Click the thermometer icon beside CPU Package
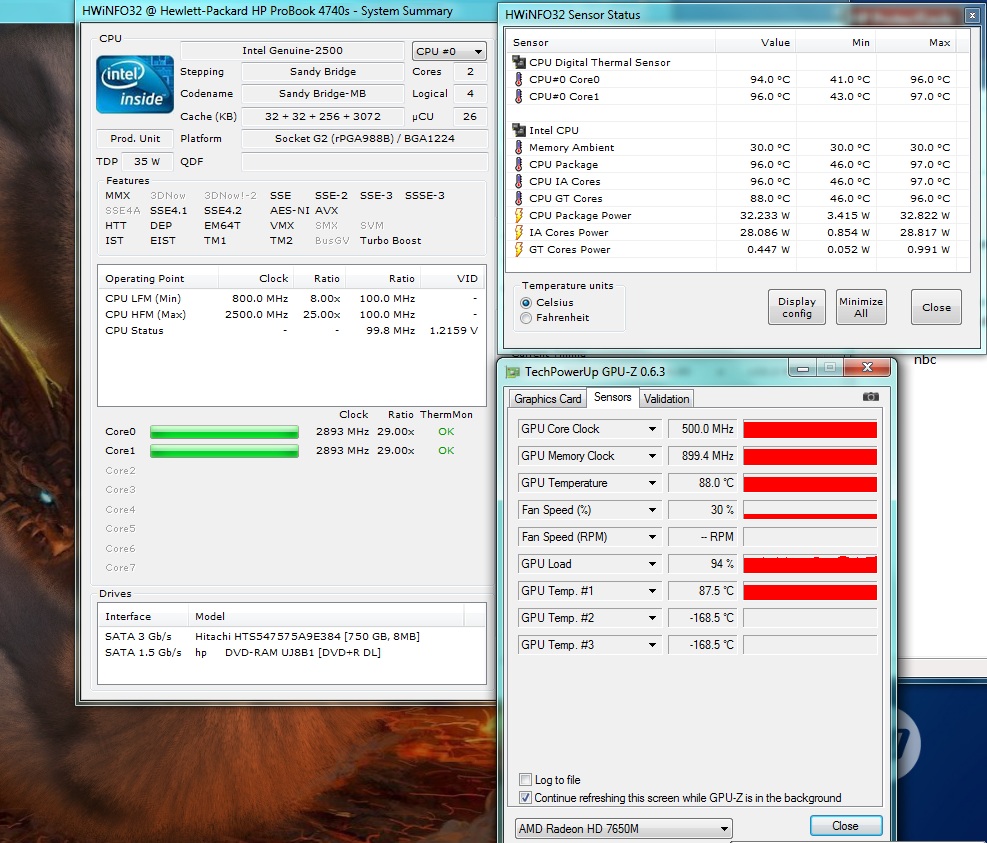The image size is (987, 843). click(519, 164)
